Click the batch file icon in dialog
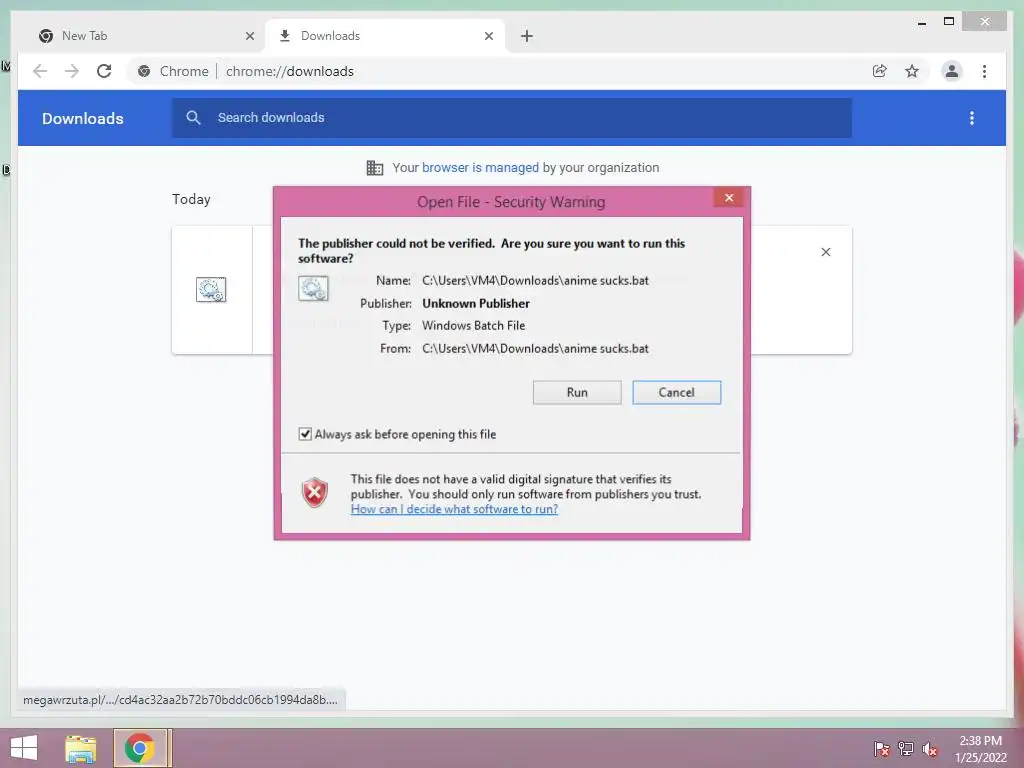Viewport: 1024px width, 768px height. tap(313, 288)
